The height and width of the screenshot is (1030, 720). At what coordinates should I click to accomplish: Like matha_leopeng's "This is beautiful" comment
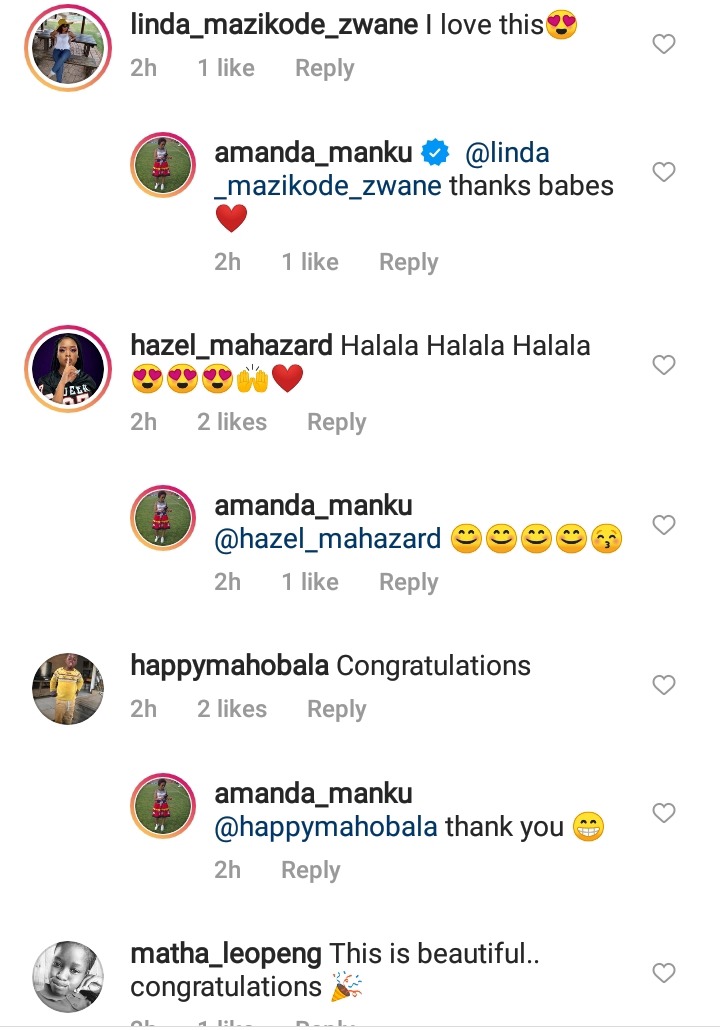(664, 973)
